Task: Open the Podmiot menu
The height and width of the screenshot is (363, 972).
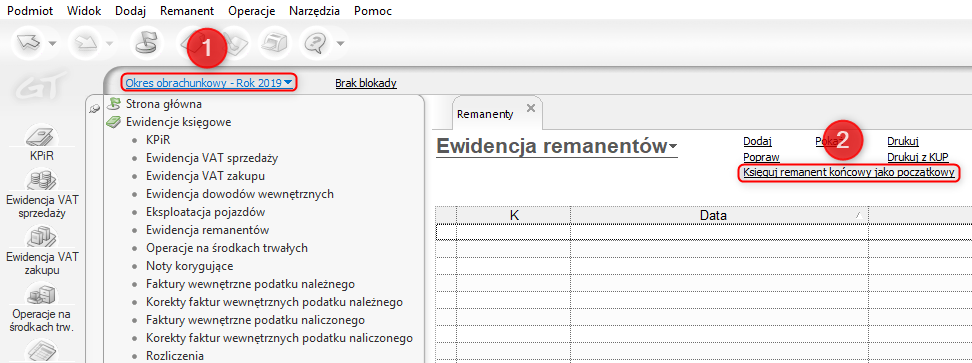Action: point(30,11)
